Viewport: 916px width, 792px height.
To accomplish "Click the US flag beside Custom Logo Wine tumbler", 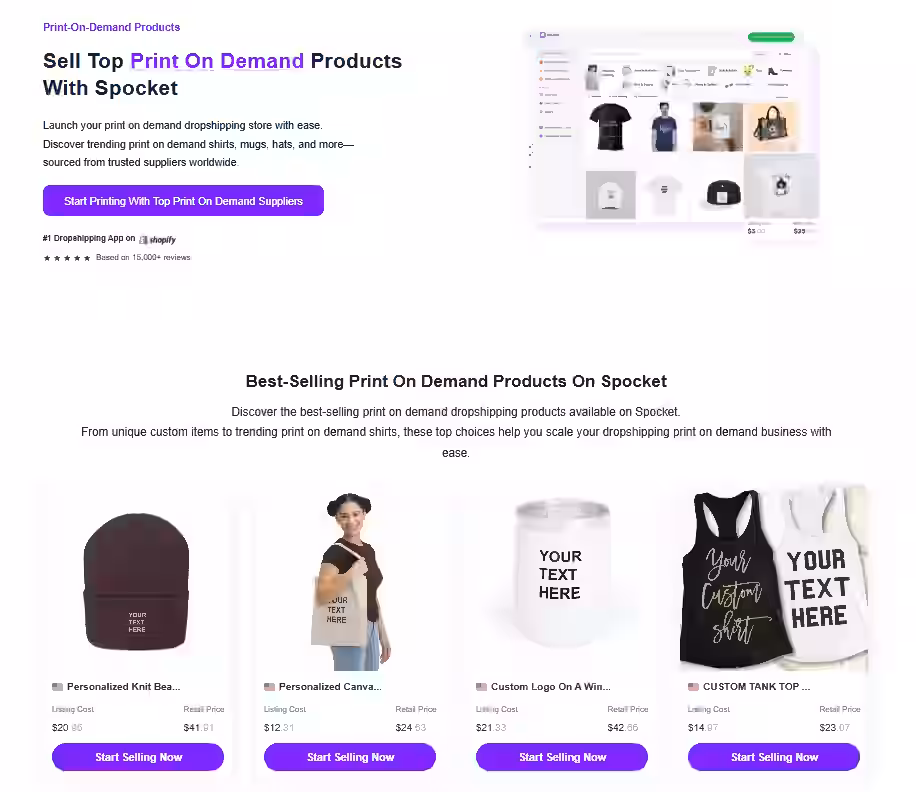I will (481, 687).
